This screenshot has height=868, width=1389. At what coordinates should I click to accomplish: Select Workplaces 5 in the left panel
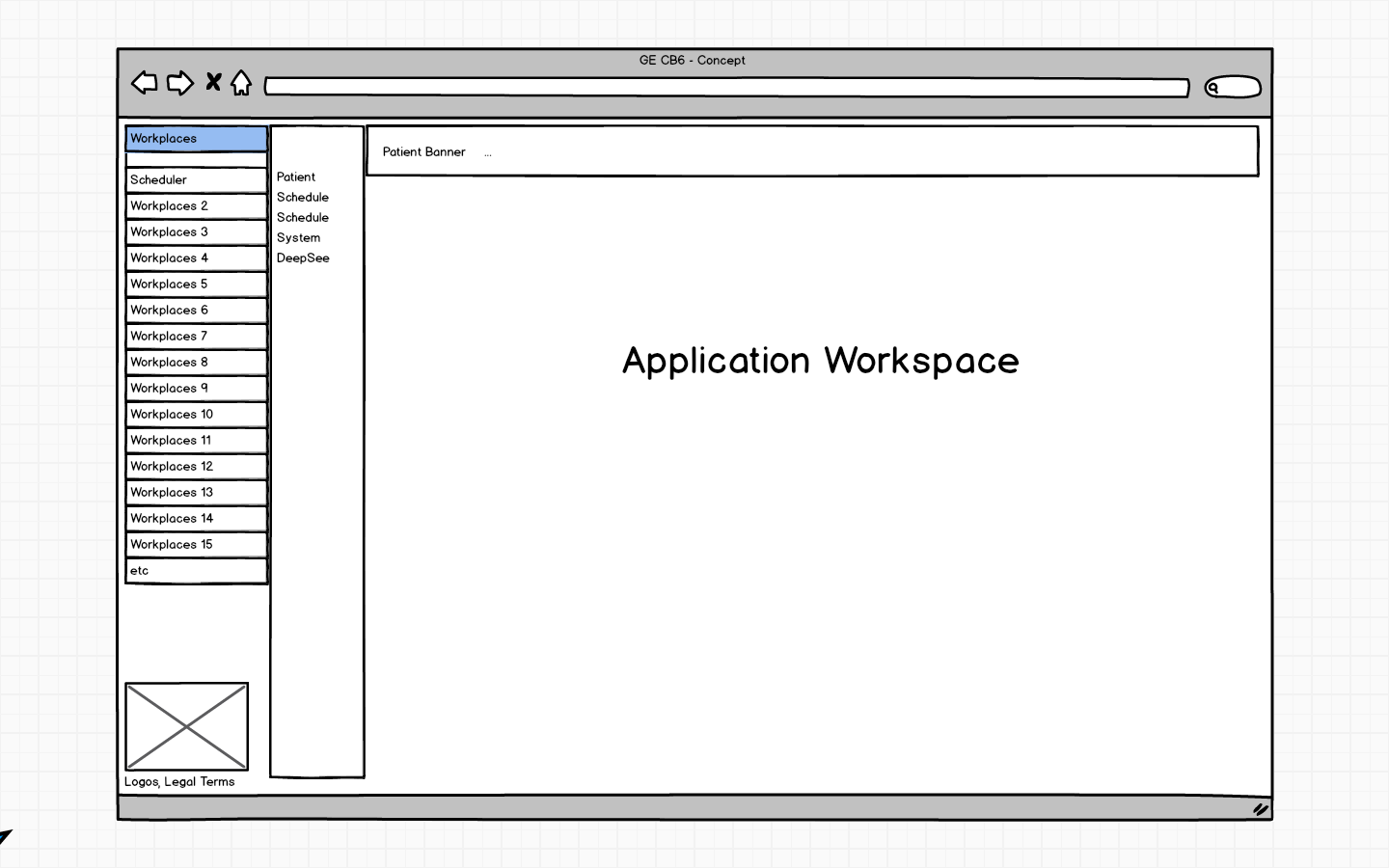click(196, 284)
